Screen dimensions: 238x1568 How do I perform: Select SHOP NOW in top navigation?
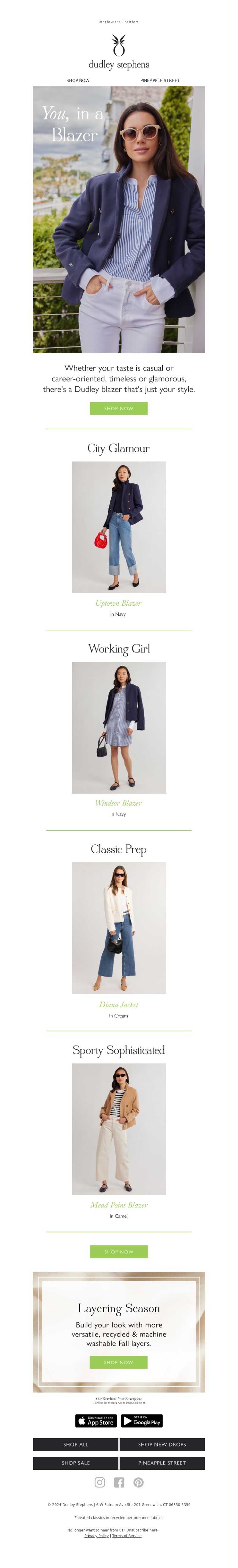pyautogui.click(x=78, y=80)
